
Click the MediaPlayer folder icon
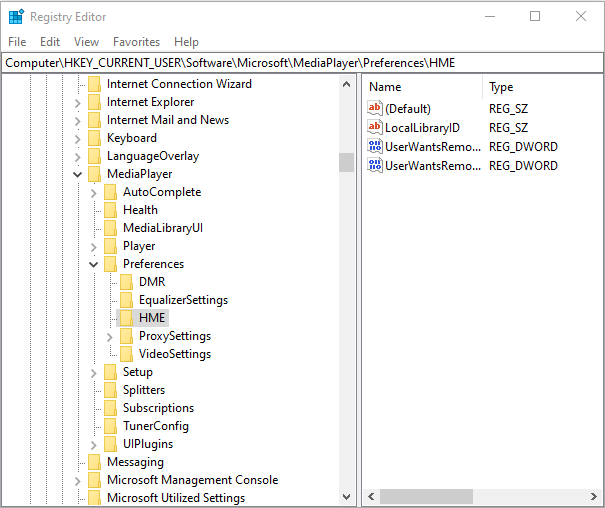94,174
